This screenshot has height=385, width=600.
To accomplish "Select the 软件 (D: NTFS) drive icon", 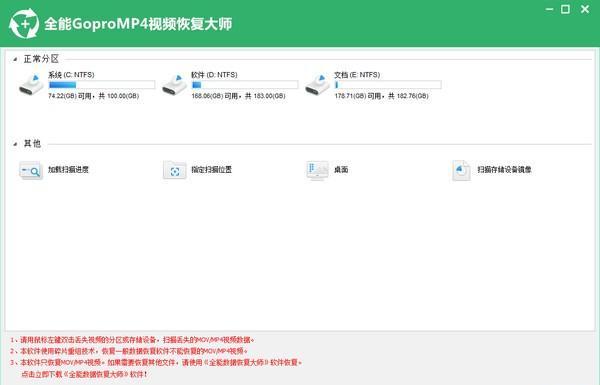I will (174, 85).
